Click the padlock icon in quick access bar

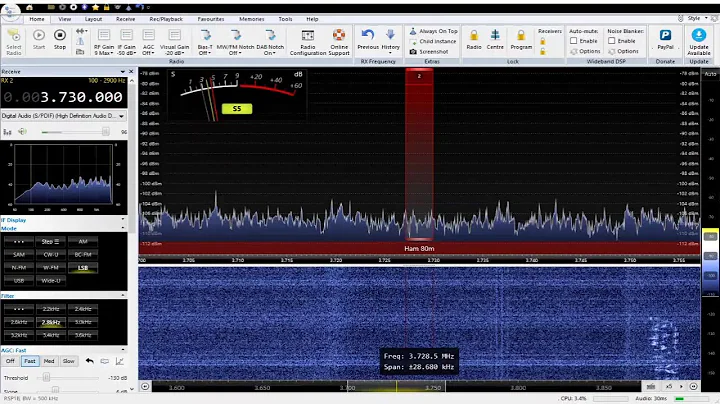pos(107,7)
